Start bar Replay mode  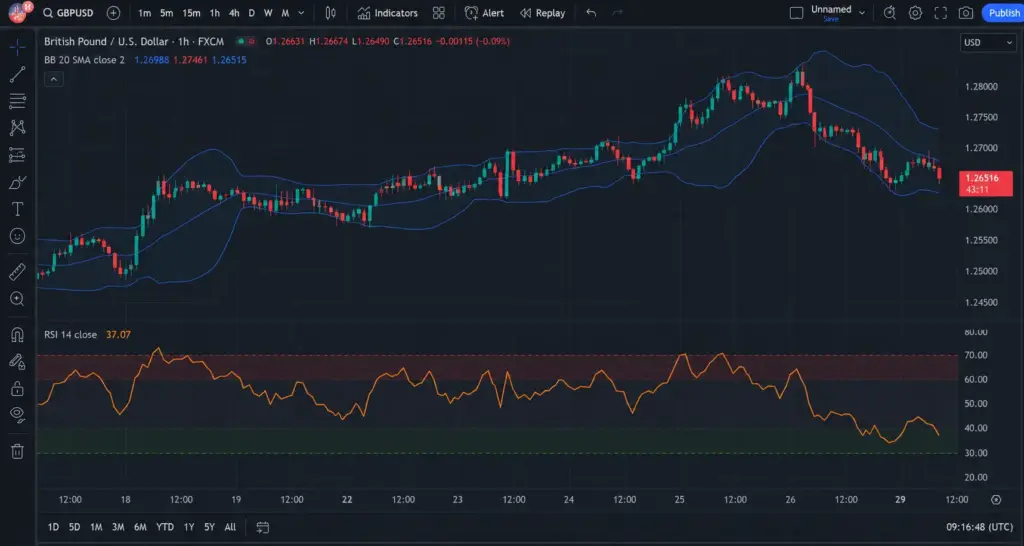543,13
